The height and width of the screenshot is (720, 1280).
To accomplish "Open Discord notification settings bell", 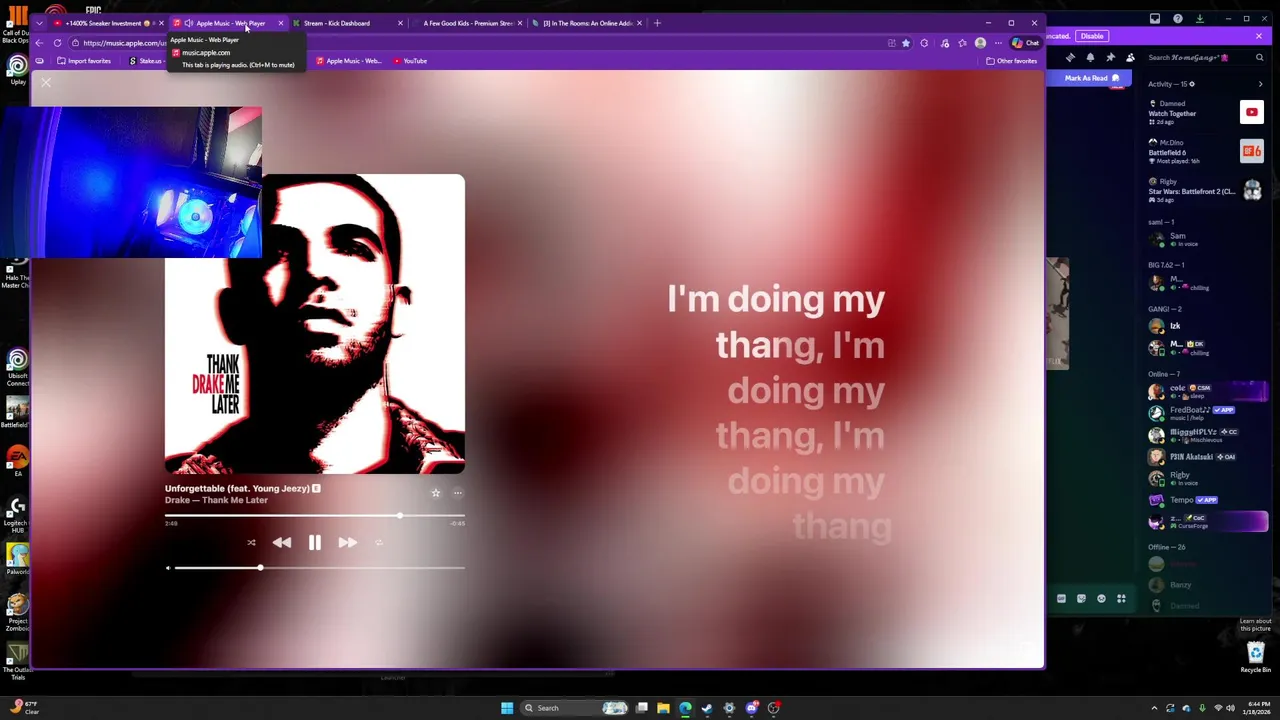I will point(1090,58).
